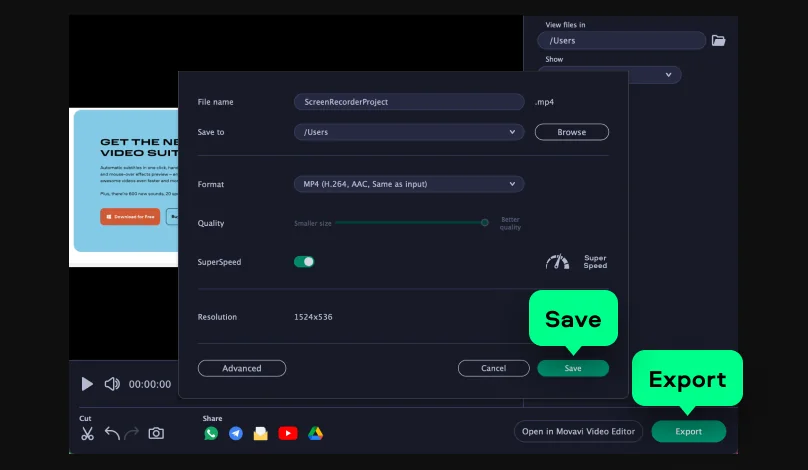Share via the Telegram icon
This screenshot has height=470, width=808.
point(236,433)
